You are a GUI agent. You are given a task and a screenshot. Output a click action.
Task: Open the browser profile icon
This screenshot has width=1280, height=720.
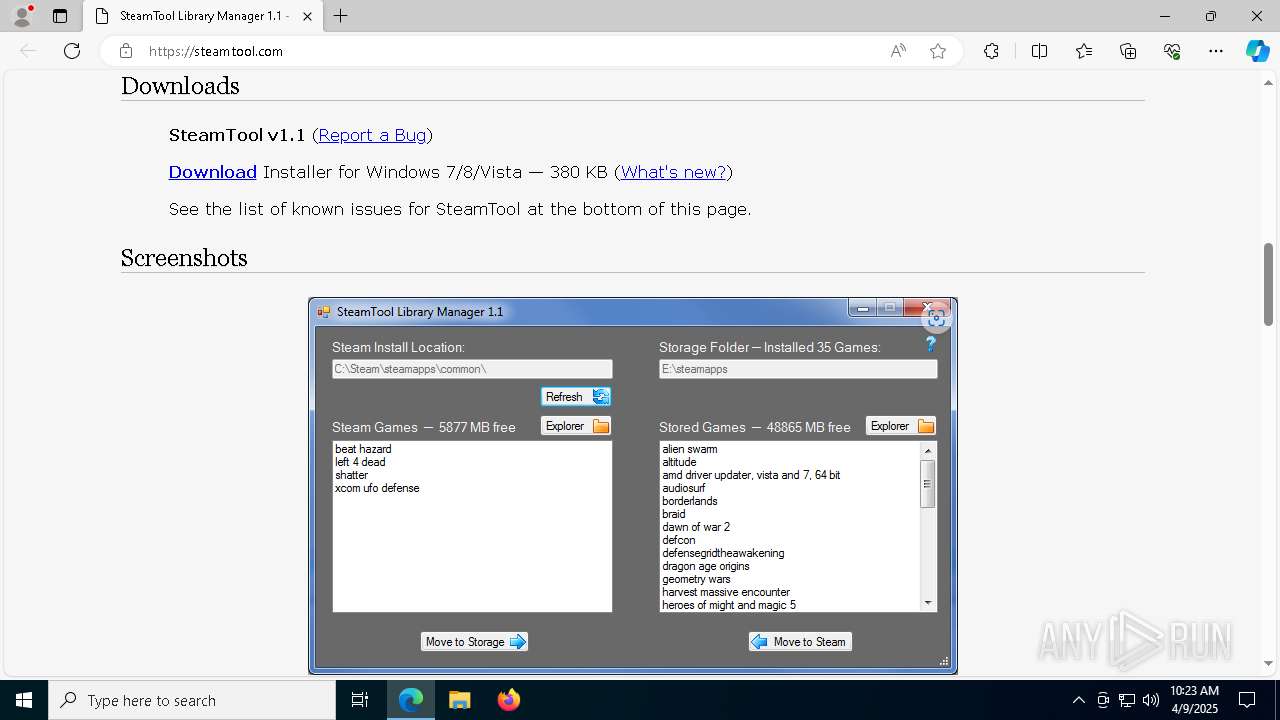click(x=22, y=16)
